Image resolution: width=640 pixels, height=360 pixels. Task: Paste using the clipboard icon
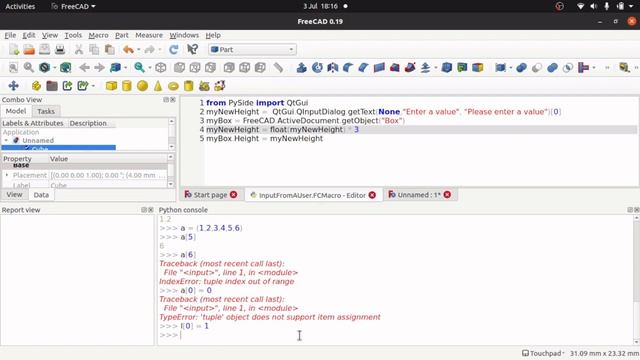pos(109,50)
